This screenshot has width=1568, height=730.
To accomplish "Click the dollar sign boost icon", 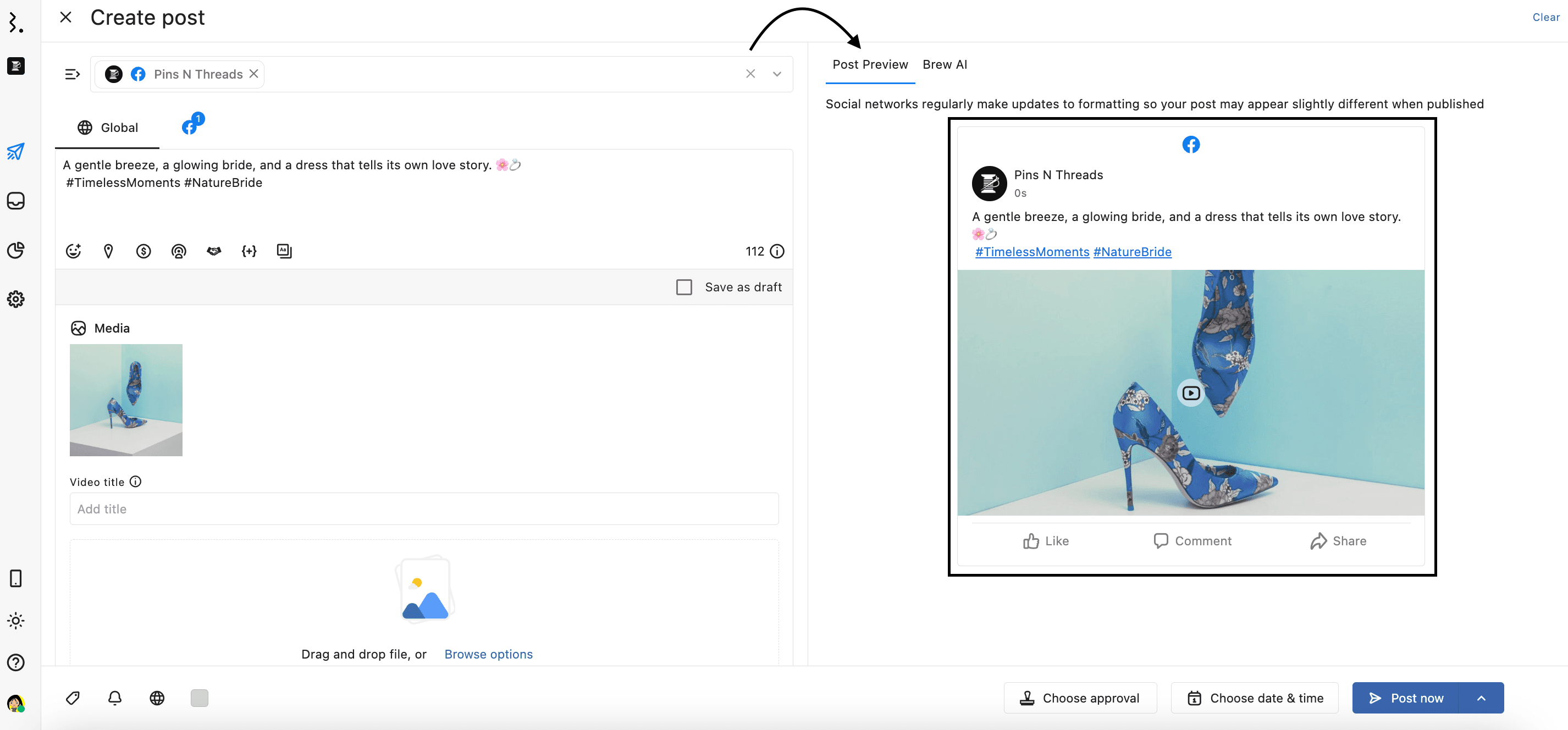I will (143, 251).
